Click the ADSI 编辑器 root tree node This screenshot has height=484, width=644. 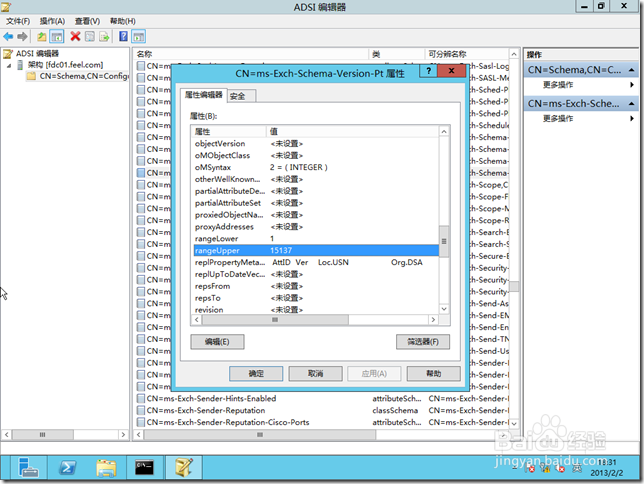pyautogui.click(x=37, y=53)
